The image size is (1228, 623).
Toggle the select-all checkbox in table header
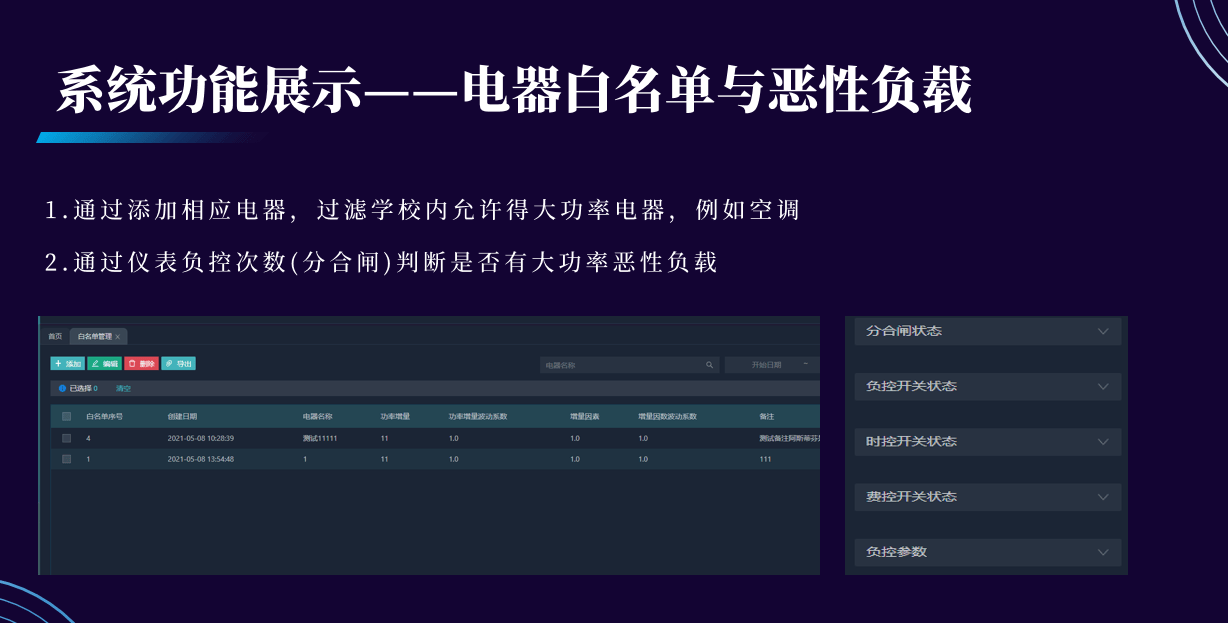(67, 416)
